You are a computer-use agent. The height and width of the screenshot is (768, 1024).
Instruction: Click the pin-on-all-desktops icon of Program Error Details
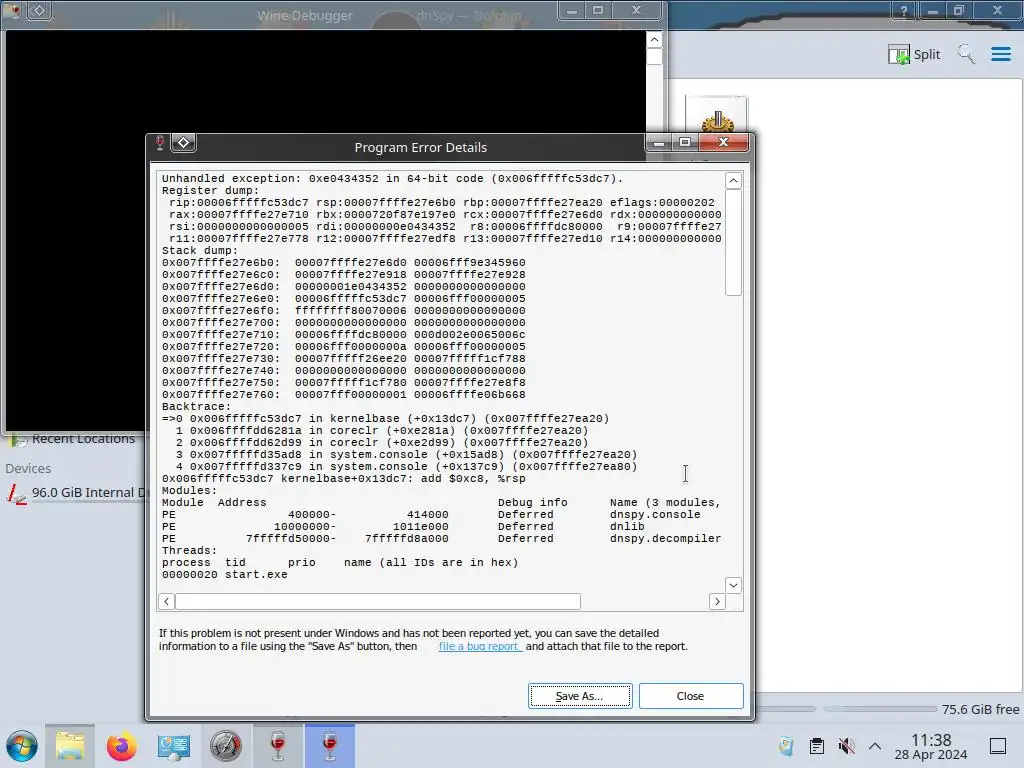pos(184,142)
